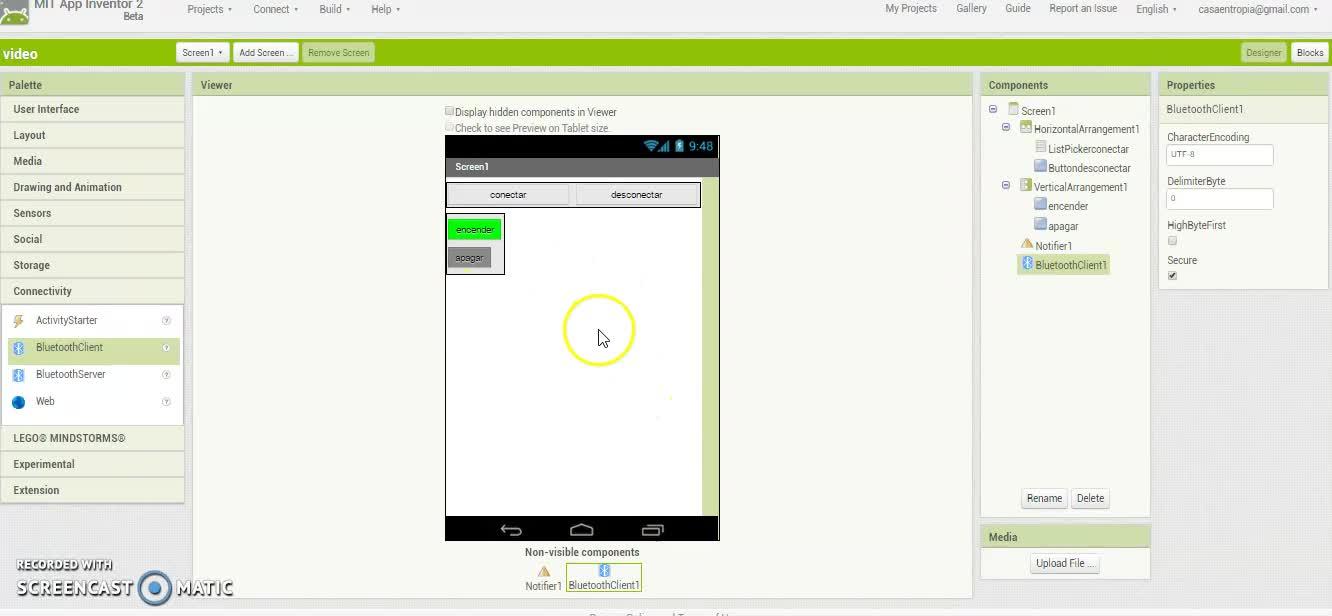Select the conectar list picker in viewer
The height and width of the screenshot is (616, 1332).
pyautogui.click(x=508, y=195)
